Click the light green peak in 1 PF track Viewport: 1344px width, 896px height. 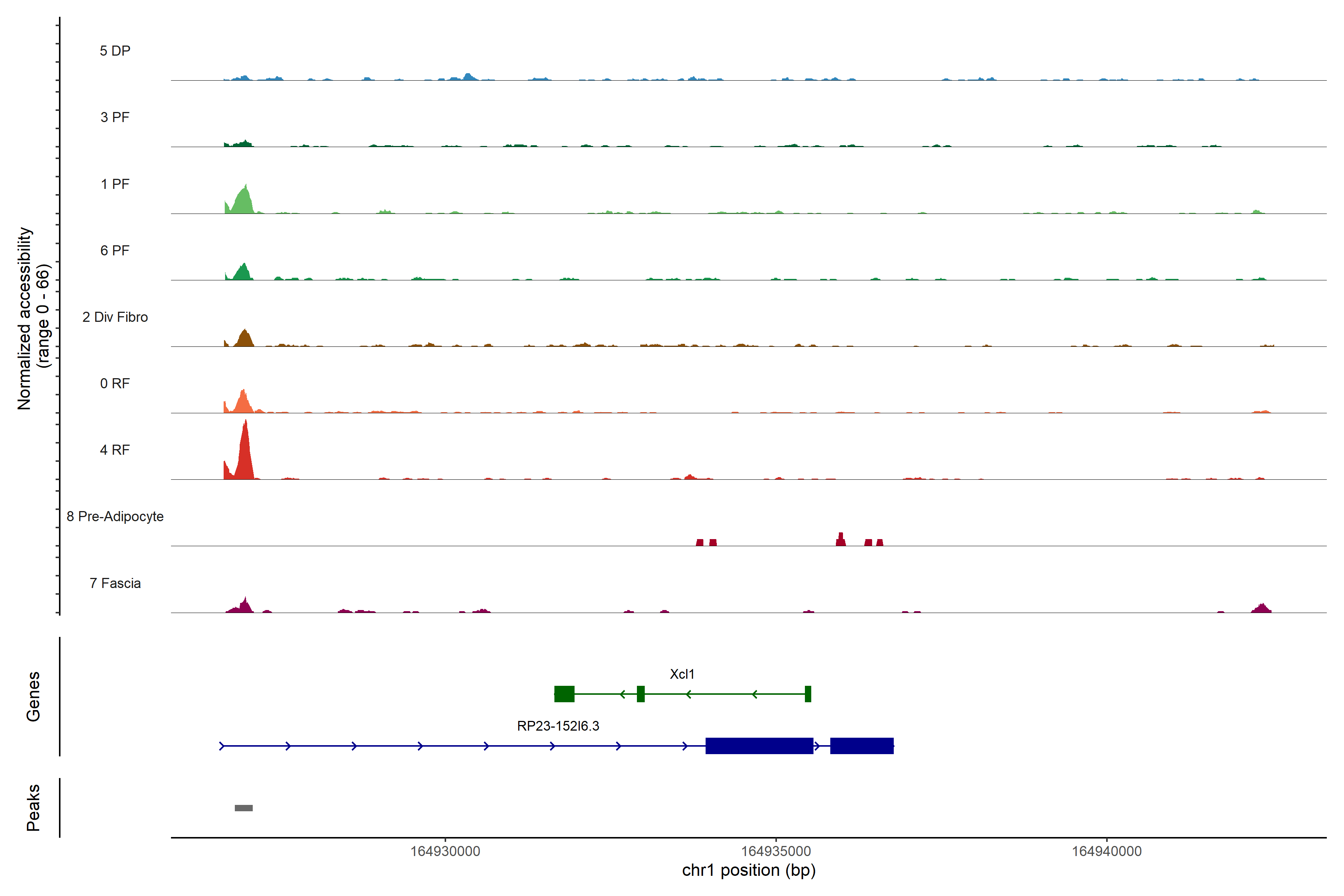[x=244, y=202]
